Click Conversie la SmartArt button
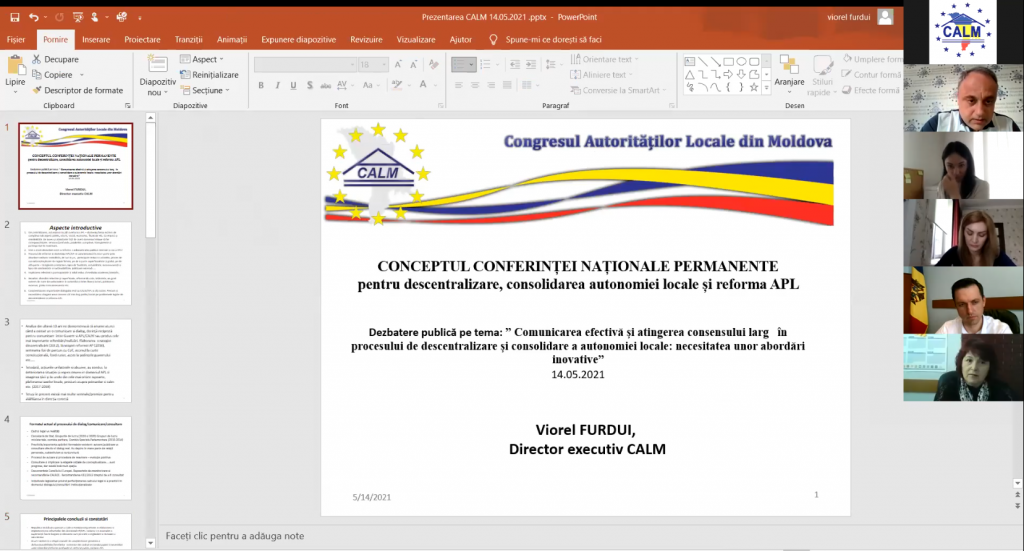 (x=619, y=90)
